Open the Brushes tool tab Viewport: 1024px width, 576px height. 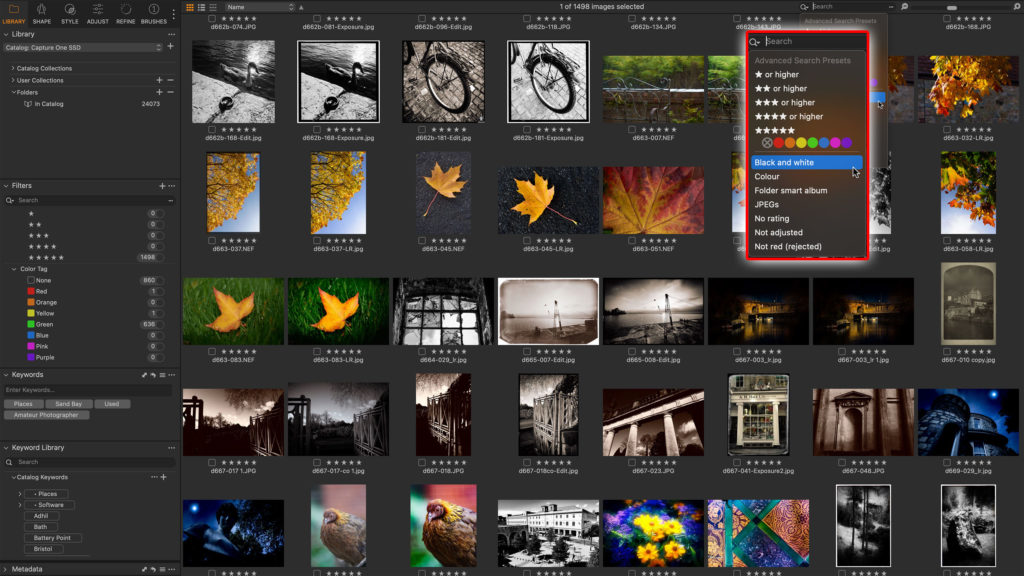[153, 13]
